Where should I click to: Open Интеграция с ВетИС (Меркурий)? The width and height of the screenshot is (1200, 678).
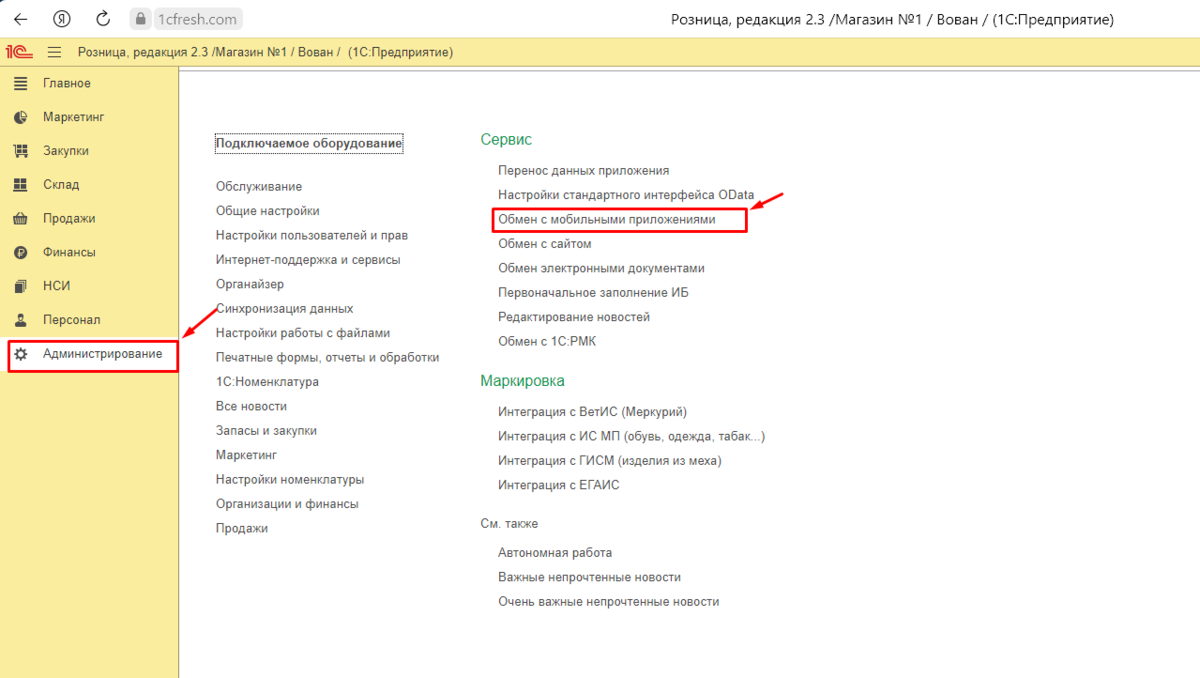[593, 412]
